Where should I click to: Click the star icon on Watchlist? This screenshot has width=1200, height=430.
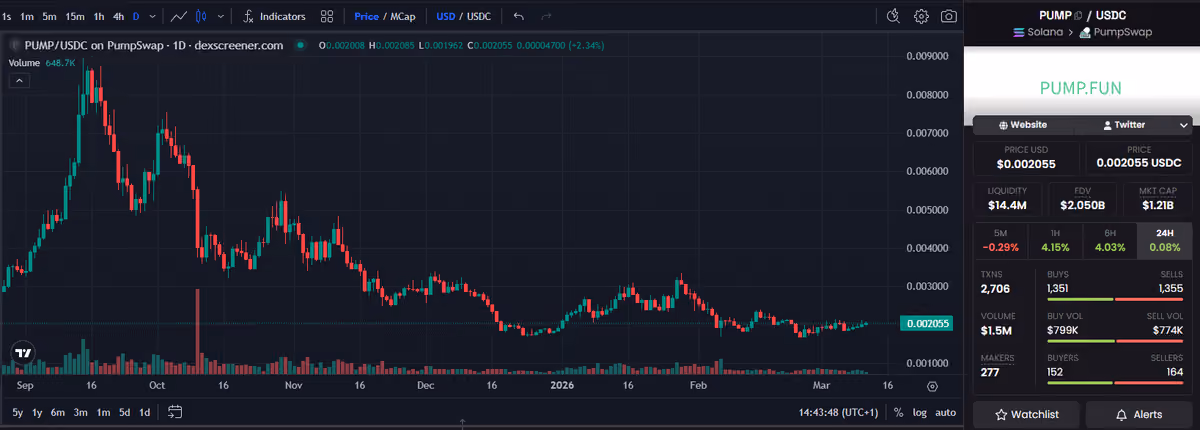coord(1000,414)
